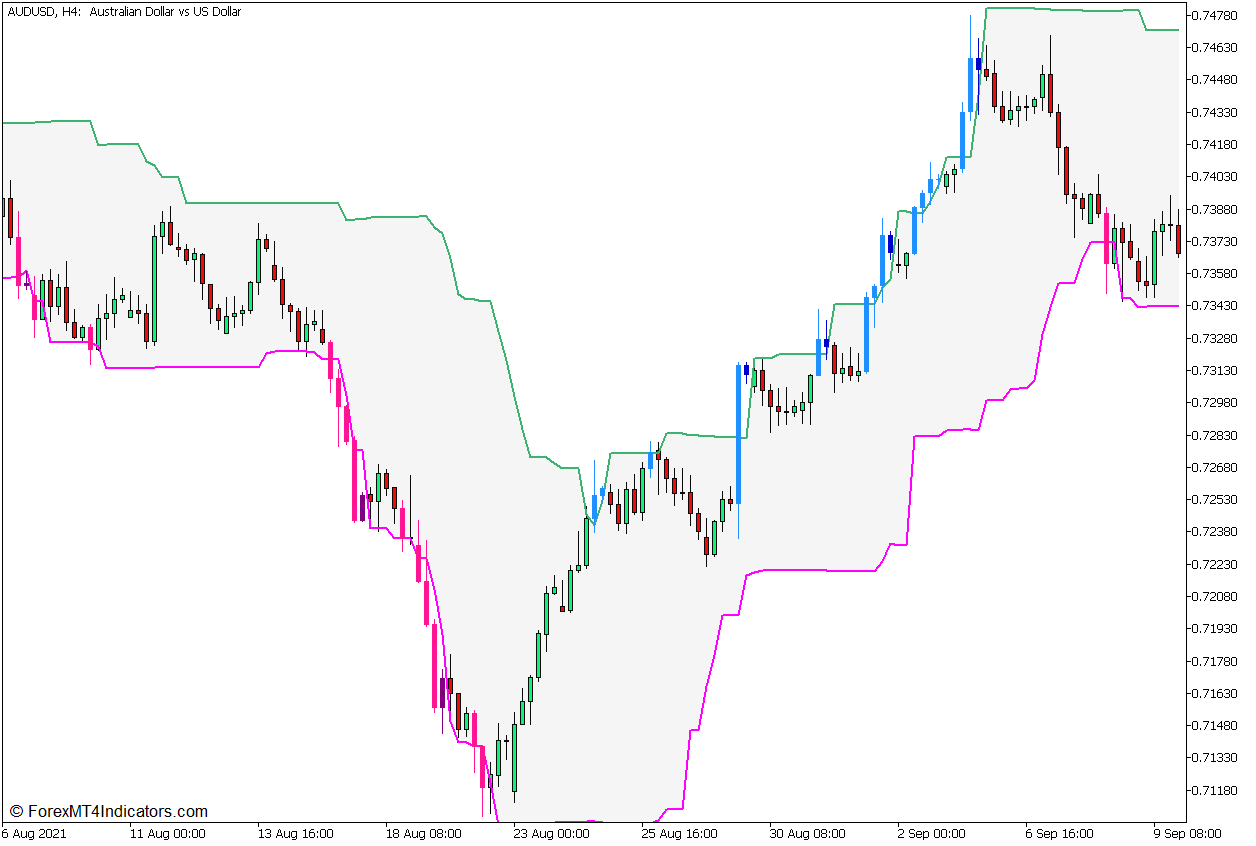
Task: Click the 0.73430 price on the scale
Action: 1215,306
